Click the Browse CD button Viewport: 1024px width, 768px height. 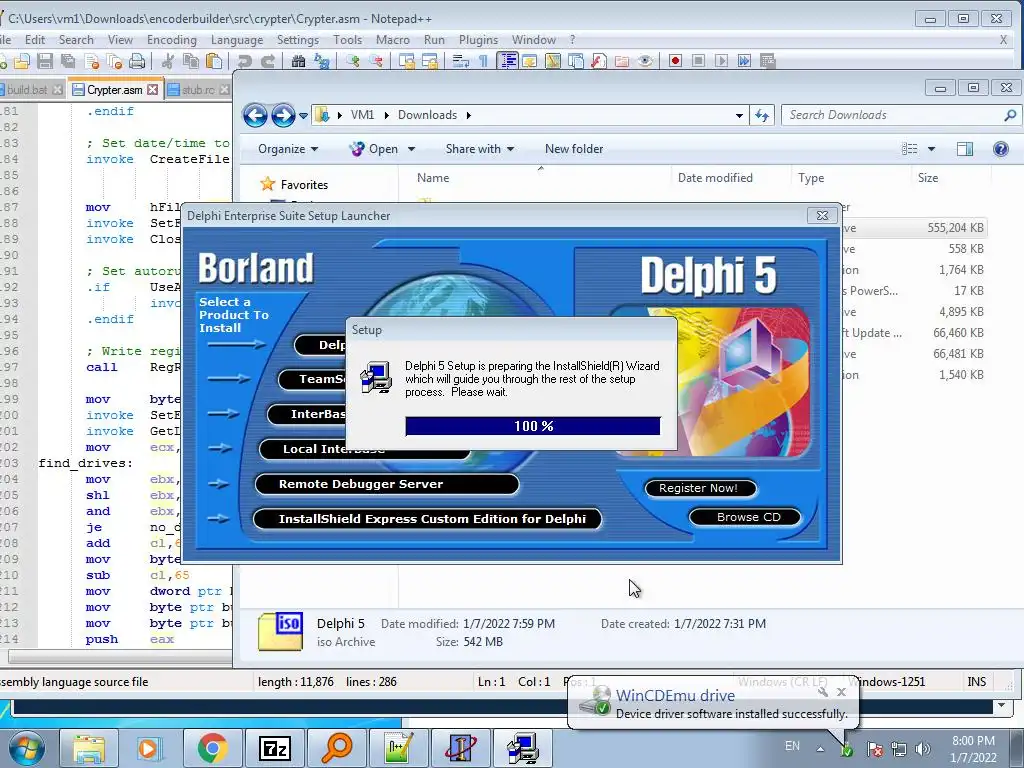[745, 517]
